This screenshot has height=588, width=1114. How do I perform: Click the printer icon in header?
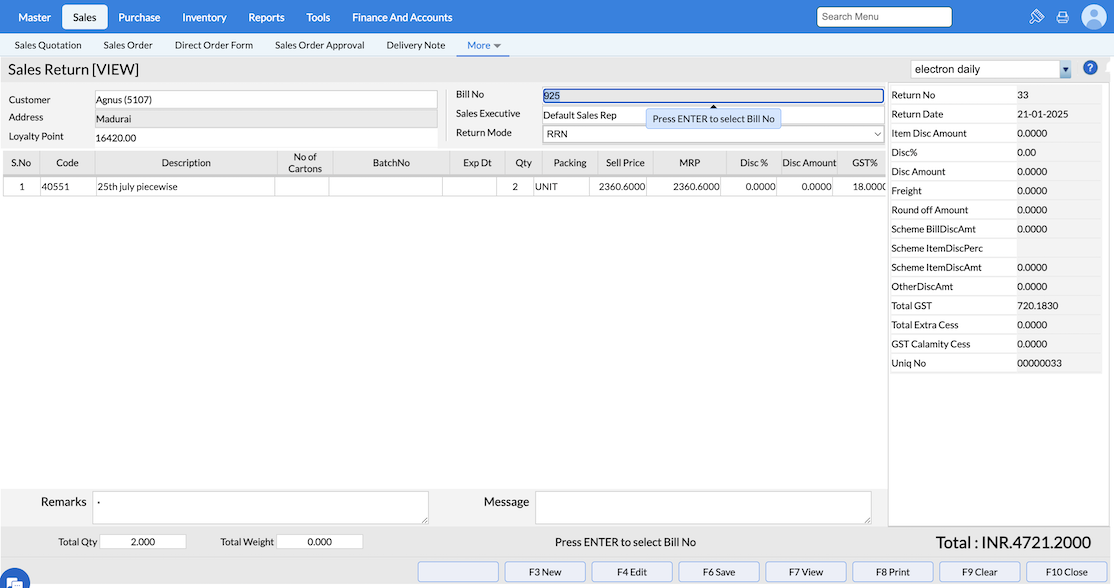(x=1063, y=17)
